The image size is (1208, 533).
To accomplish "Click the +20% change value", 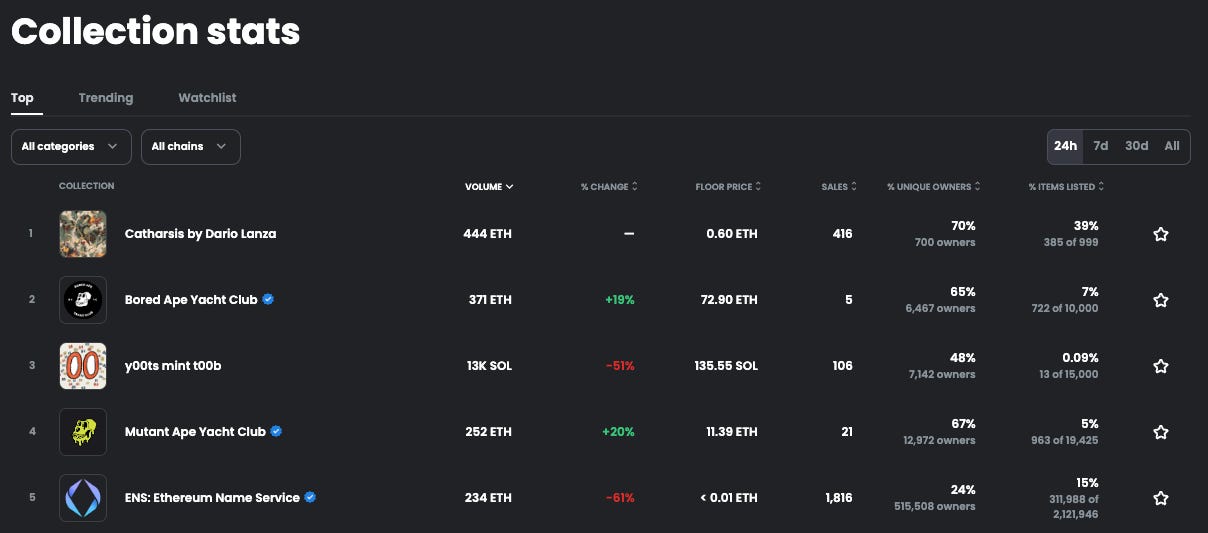I will pyautogui.click(x=618, y=432).
